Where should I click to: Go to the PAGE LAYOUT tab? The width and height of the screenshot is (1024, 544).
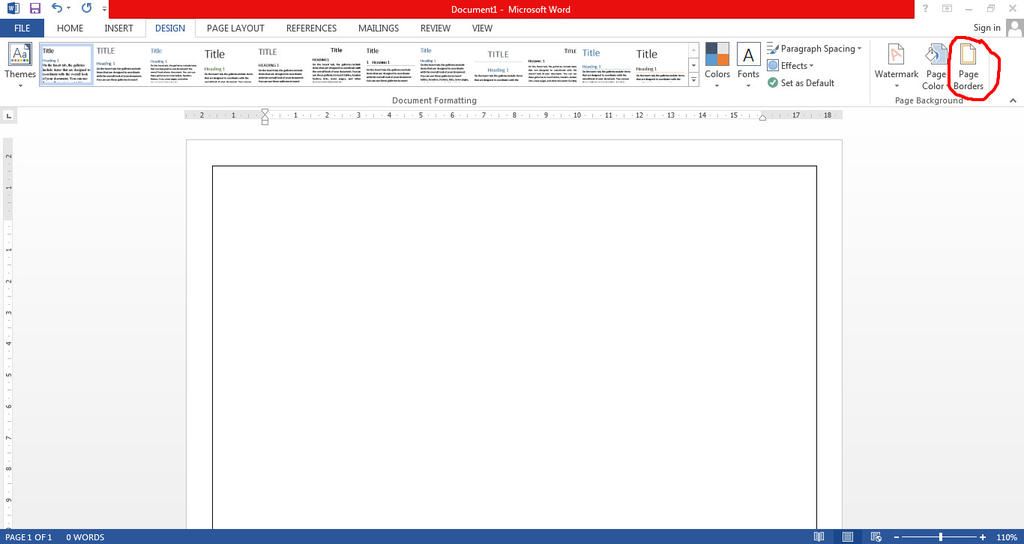click(x=235, y=28)
